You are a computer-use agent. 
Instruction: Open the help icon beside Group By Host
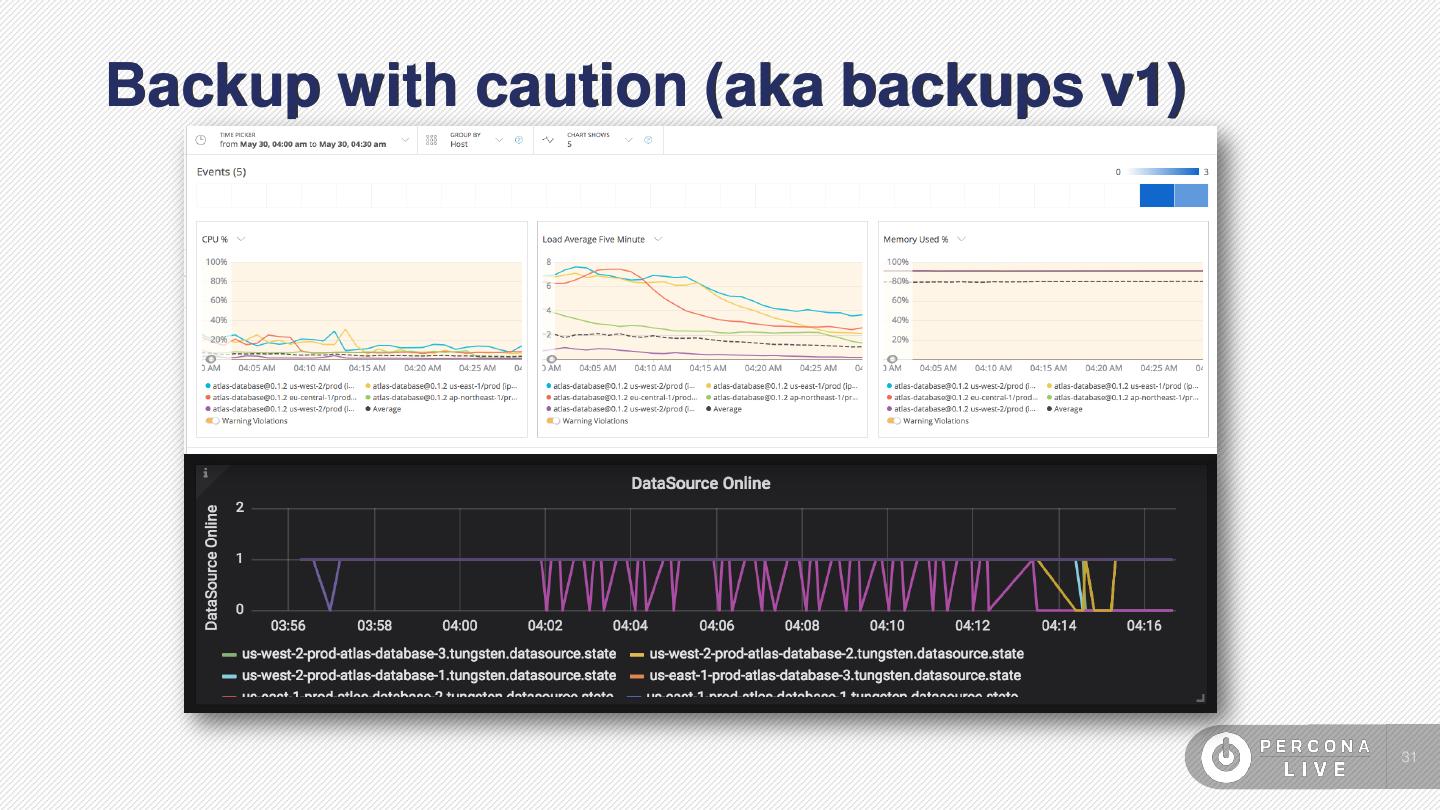[518, 140]
